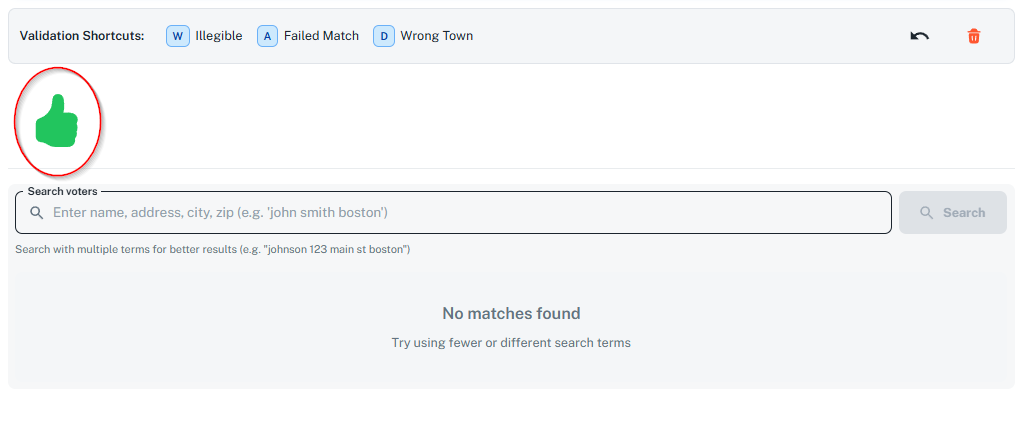The image size is (1023, 436).
Task: Click the undo arrow icon
Action: (919, 36)
